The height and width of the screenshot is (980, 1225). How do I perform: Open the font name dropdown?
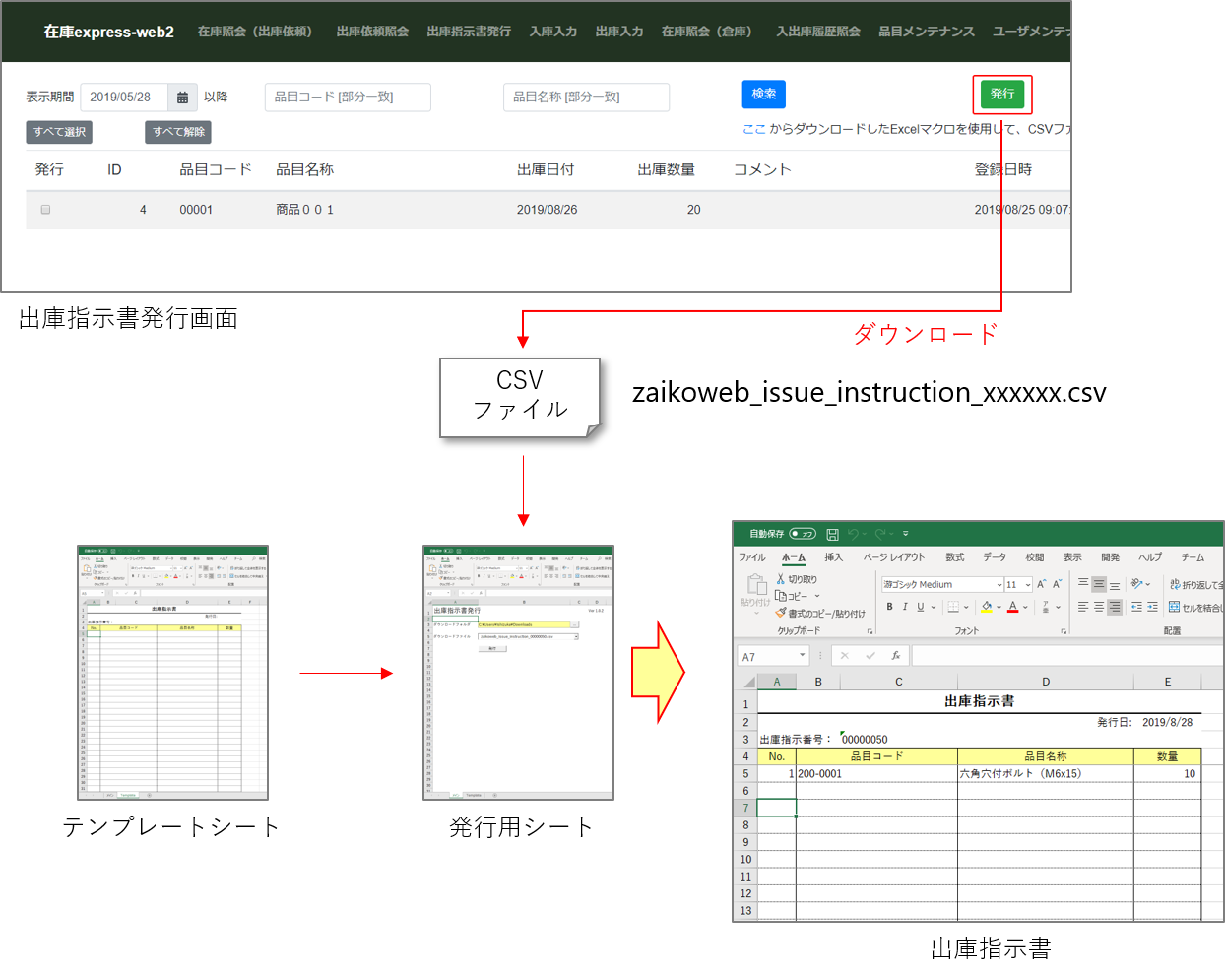(x=999, y=584)
